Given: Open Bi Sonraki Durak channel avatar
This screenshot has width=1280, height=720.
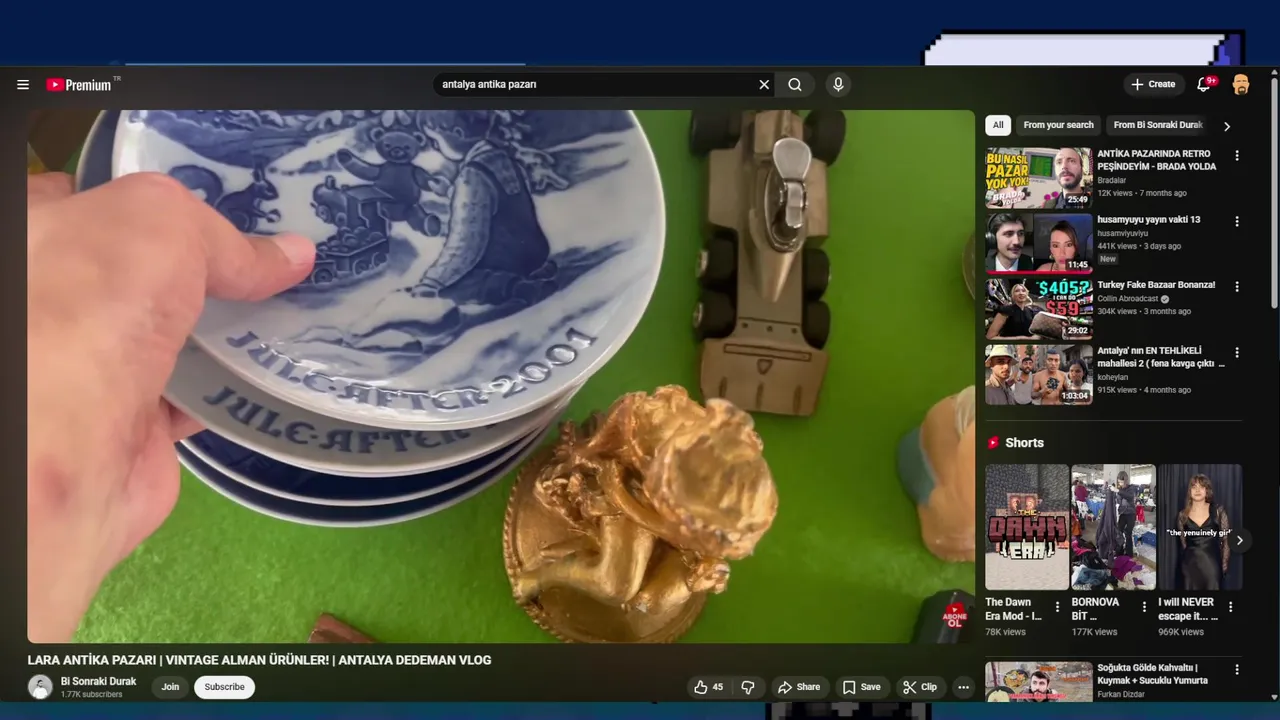Looking at the screenshot, I should point(40,687).
